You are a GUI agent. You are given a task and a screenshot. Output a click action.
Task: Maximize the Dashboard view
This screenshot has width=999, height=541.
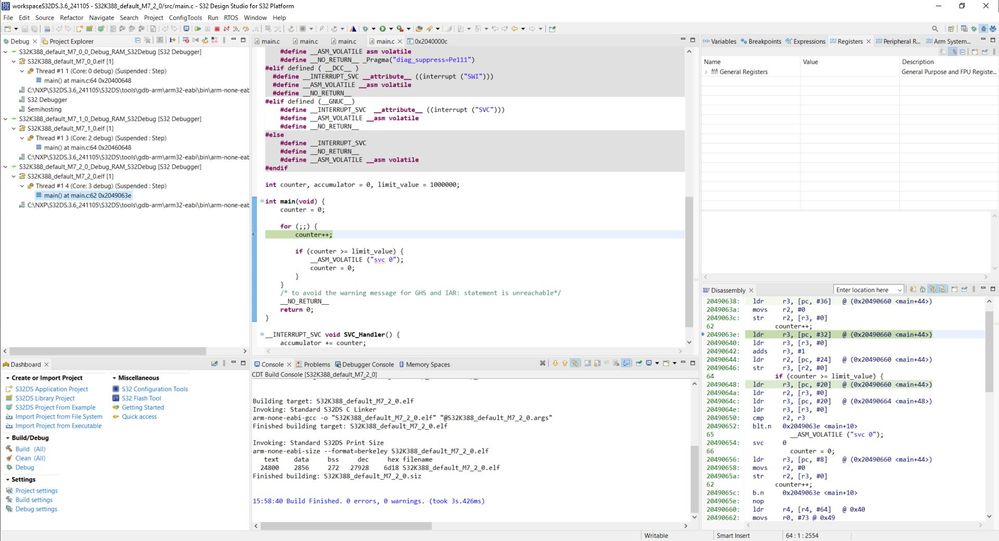click(x=243, y=363)
